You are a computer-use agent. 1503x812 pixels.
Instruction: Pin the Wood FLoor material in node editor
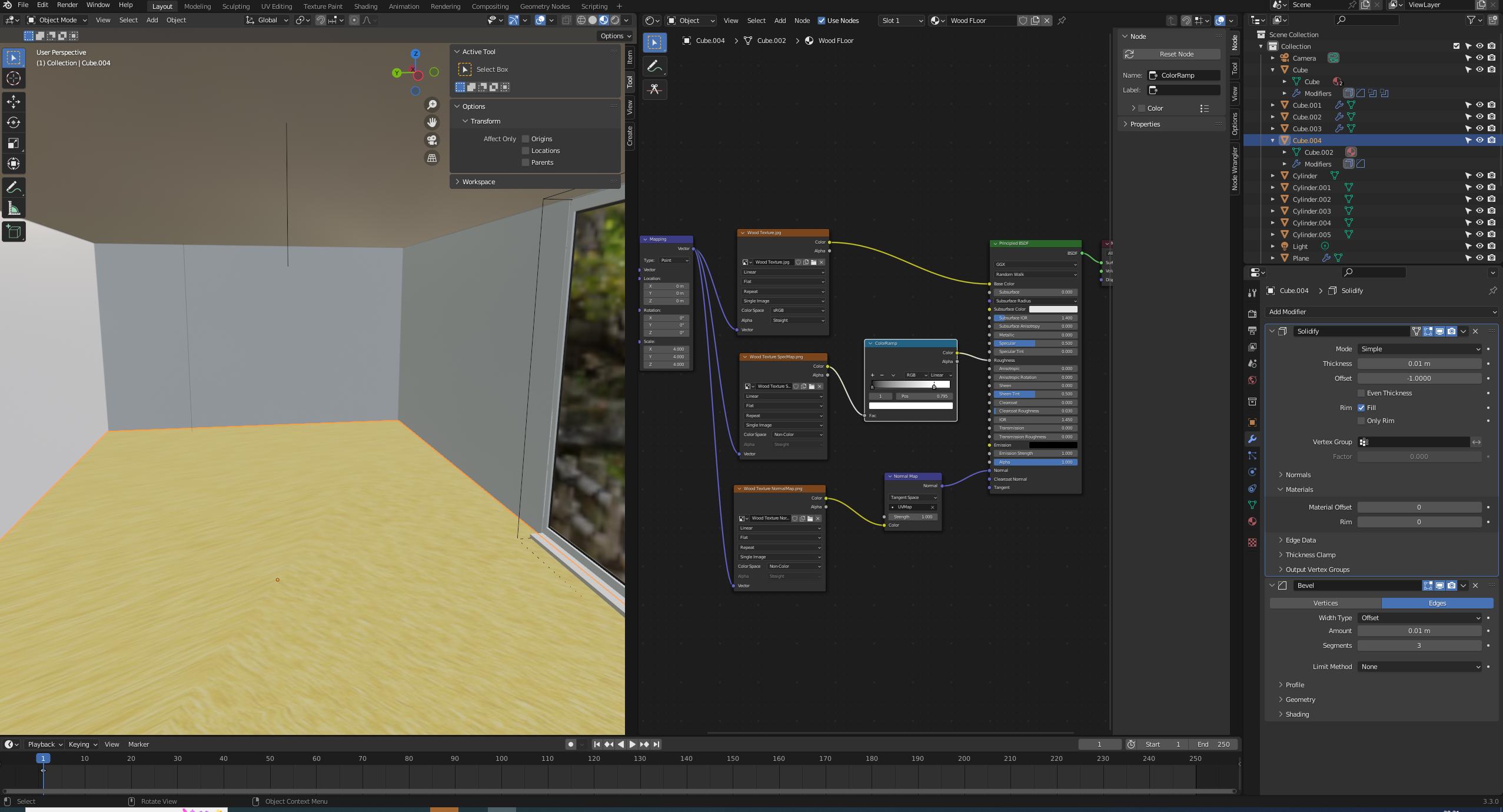coord(1062,21)
